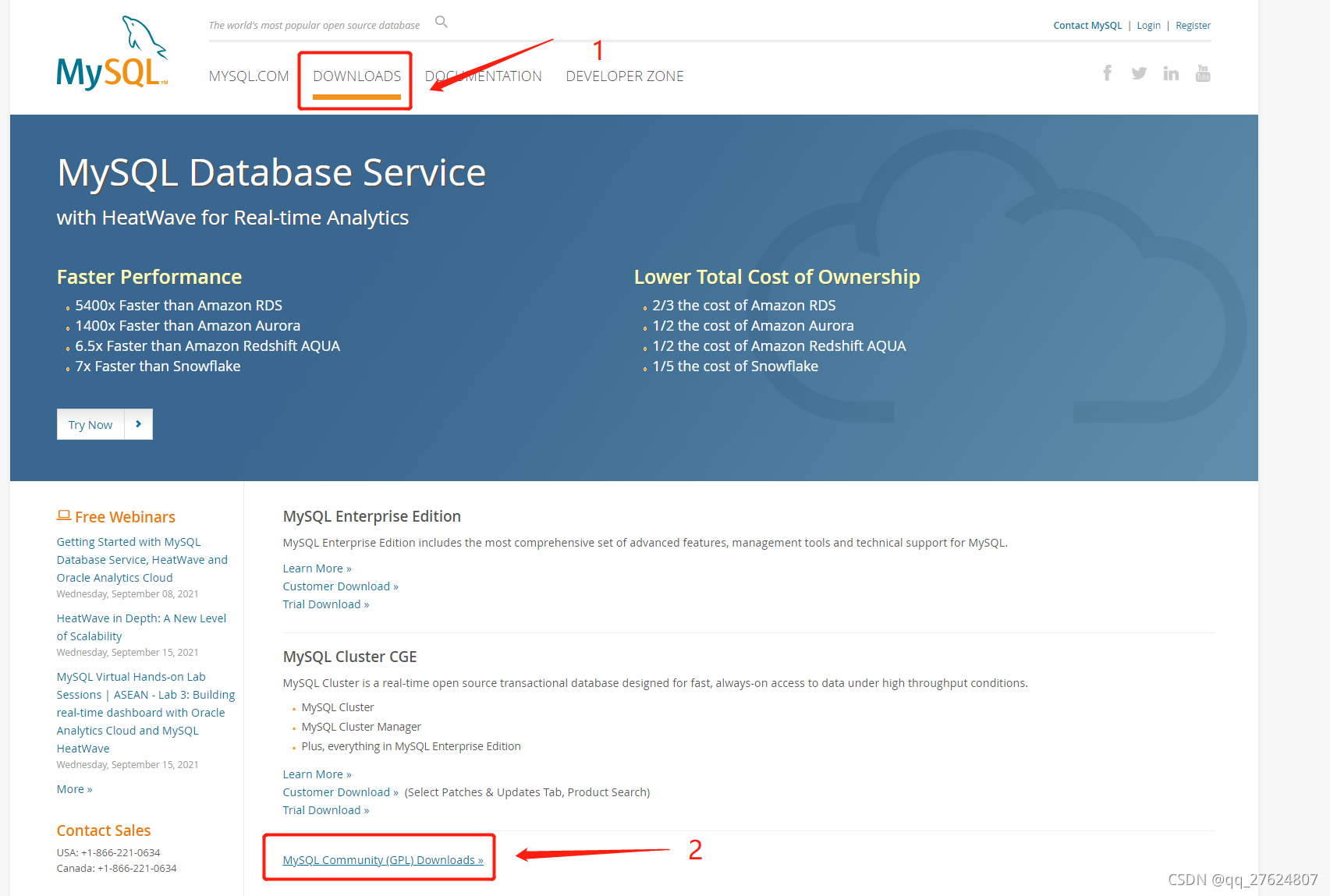The width and height of the screenshot is (1330, 896).
Task: Click 'Wednesday, September 08, 2021' webinar date
Action: point(127,594)
